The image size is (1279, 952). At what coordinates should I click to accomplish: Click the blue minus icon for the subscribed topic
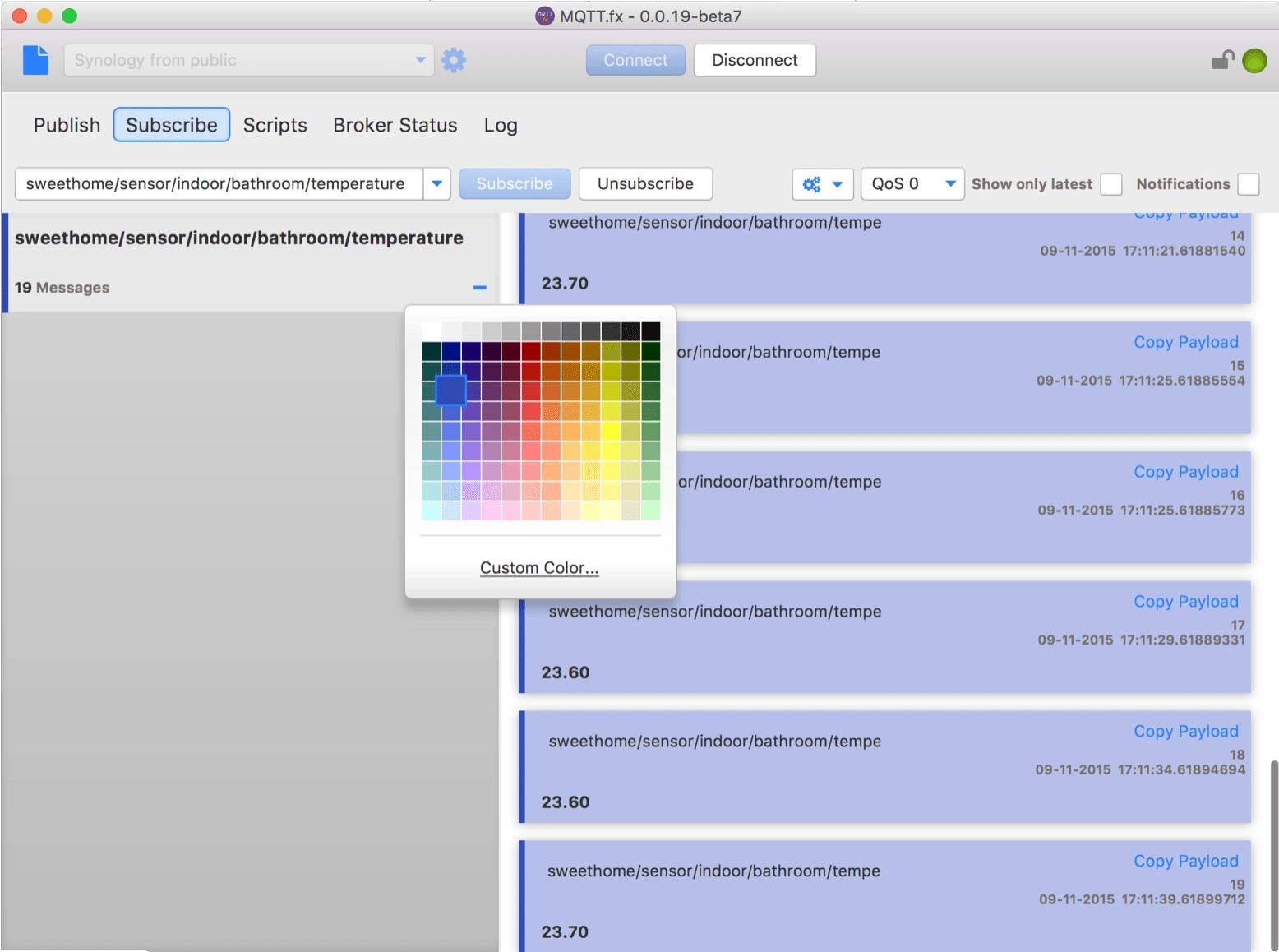(480, 288)
